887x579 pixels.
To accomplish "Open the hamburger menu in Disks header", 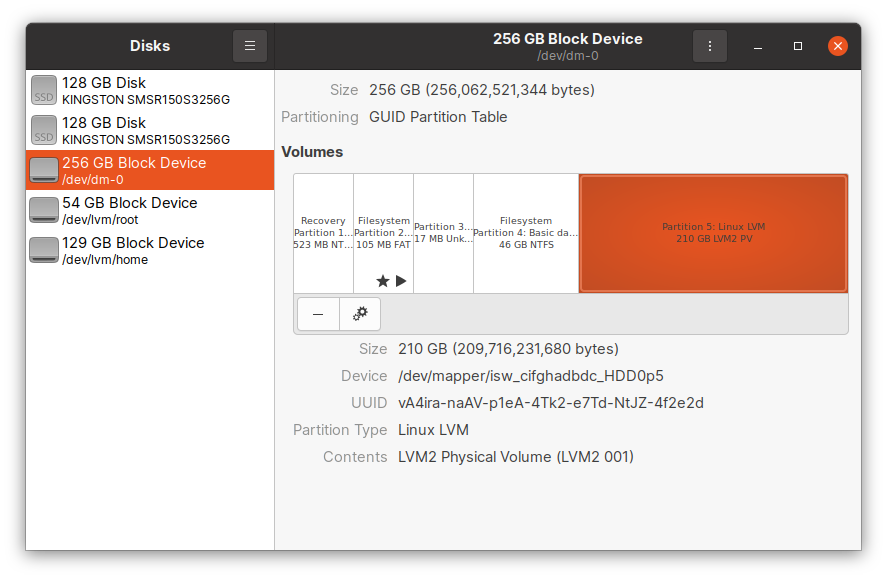I will tap(249, 45).
